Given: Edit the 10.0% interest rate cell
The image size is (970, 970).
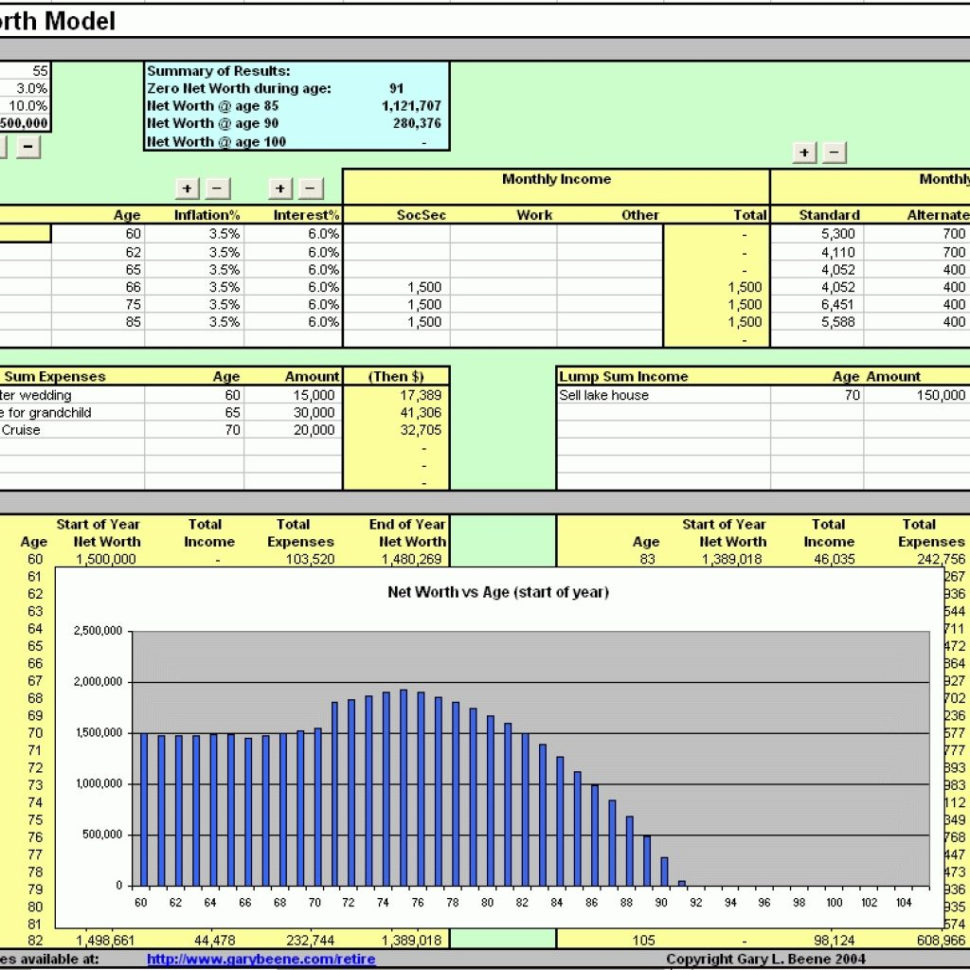Looking at the screenshot, I should [x=30, y=105].
